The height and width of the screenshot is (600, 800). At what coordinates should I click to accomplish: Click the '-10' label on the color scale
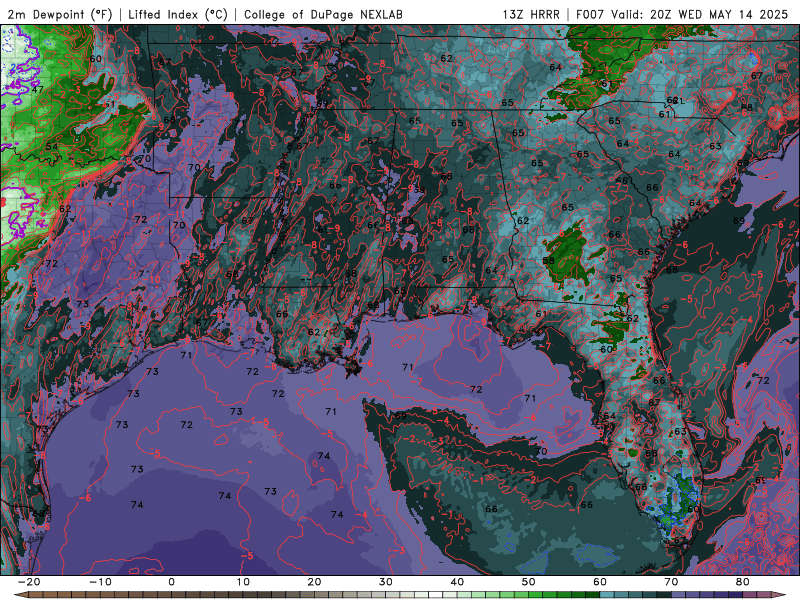(100, 582)
